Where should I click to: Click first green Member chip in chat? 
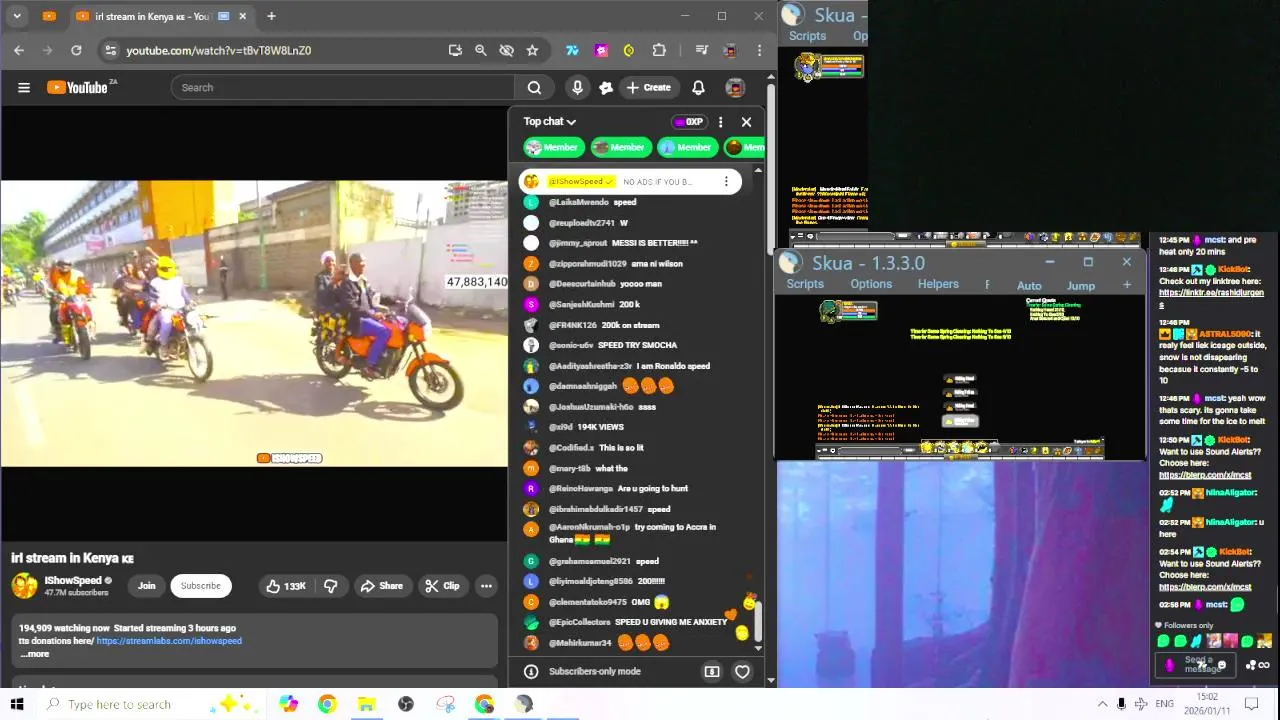coord(552,147)
